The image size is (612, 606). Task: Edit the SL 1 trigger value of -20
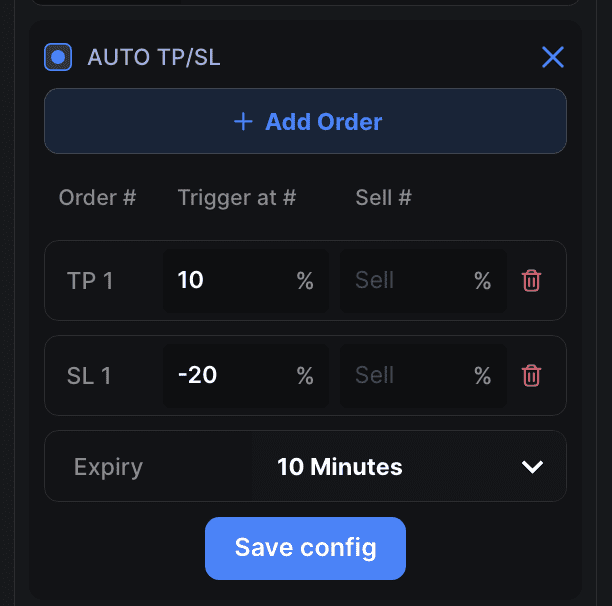(246, 375)
